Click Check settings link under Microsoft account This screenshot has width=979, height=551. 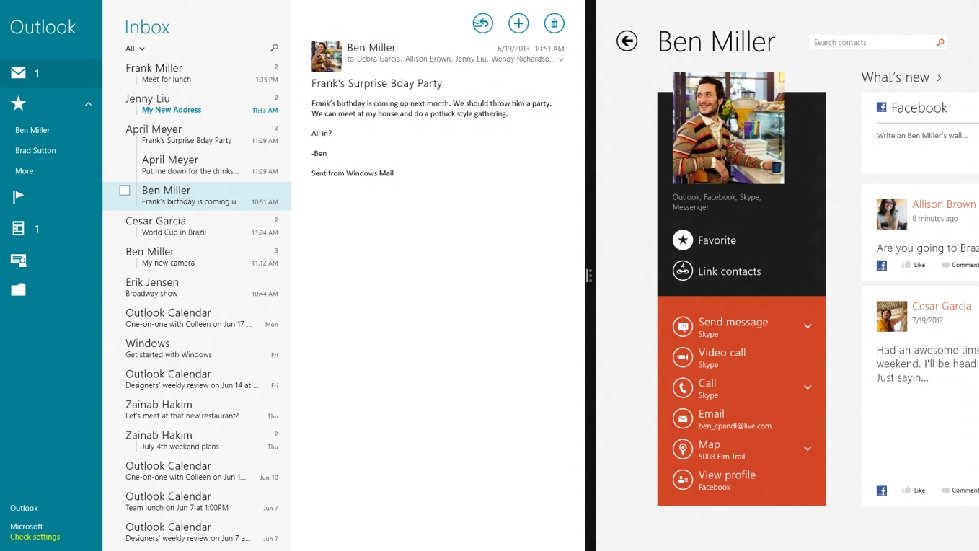point(35,537)
